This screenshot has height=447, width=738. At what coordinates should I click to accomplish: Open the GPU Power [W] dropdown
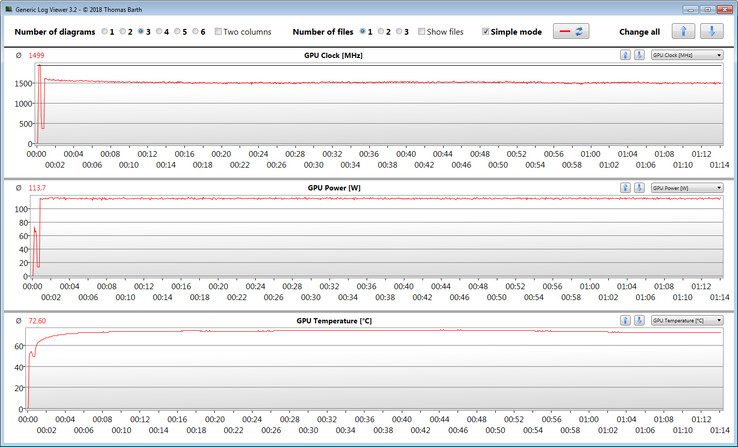click(x=686, y=187)
